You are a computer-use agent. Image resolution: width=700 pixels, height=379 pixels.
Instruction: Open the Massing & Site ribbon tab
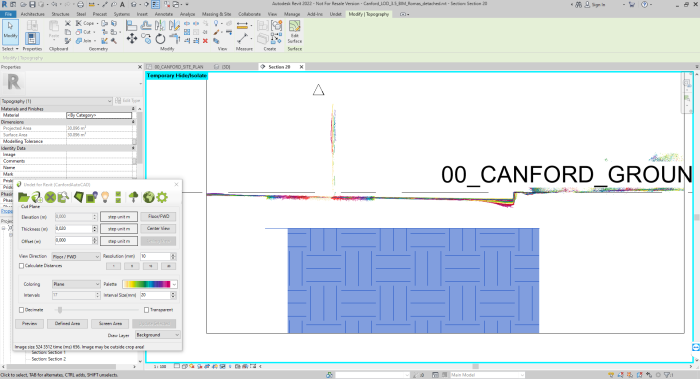click(217, 14)
